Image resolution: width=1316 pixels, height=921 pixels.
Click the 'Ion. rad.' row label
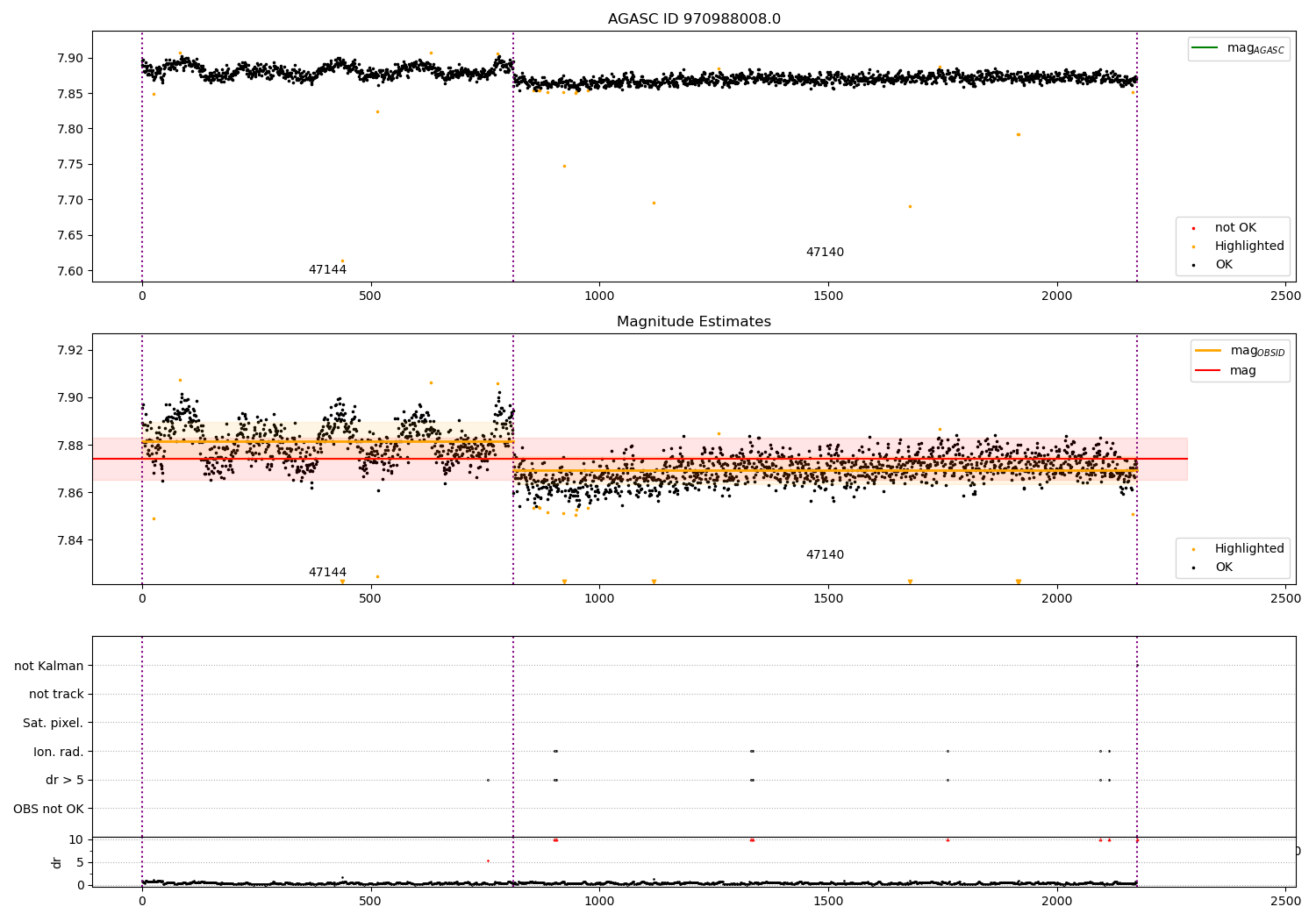tap(59, 752)
